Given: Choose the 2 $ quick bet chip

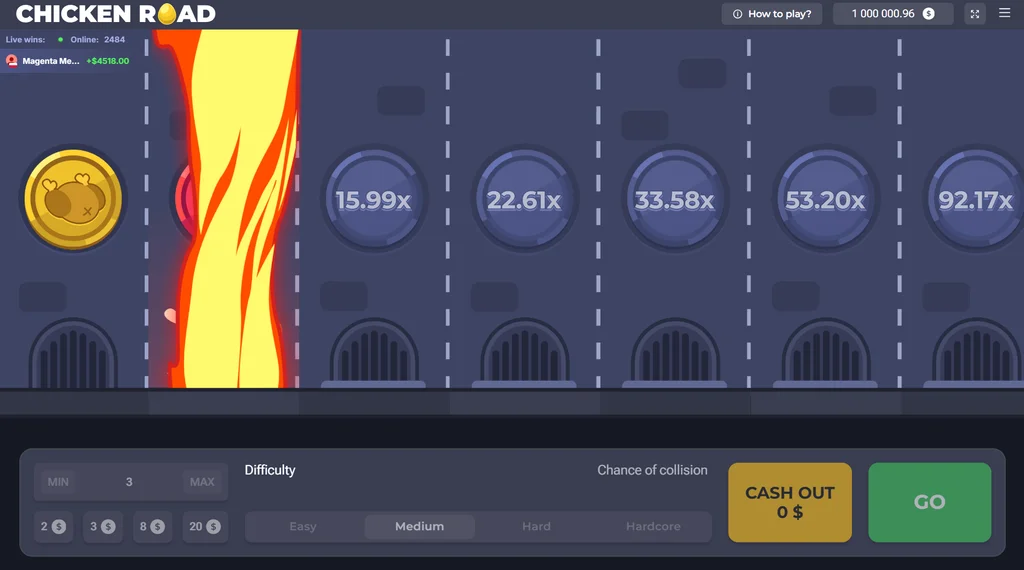Looking at the screenshot, I should coord(53,526).
